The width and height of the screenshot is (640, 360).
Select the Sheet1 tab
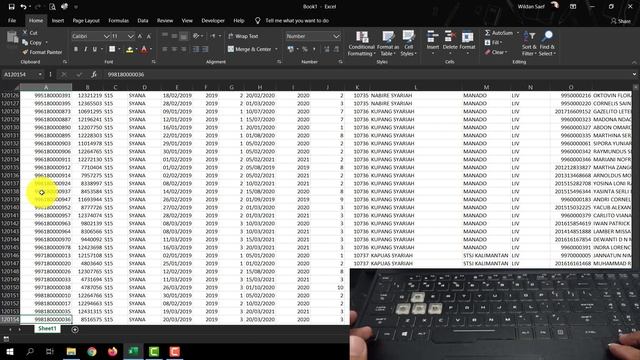[47, 329]
